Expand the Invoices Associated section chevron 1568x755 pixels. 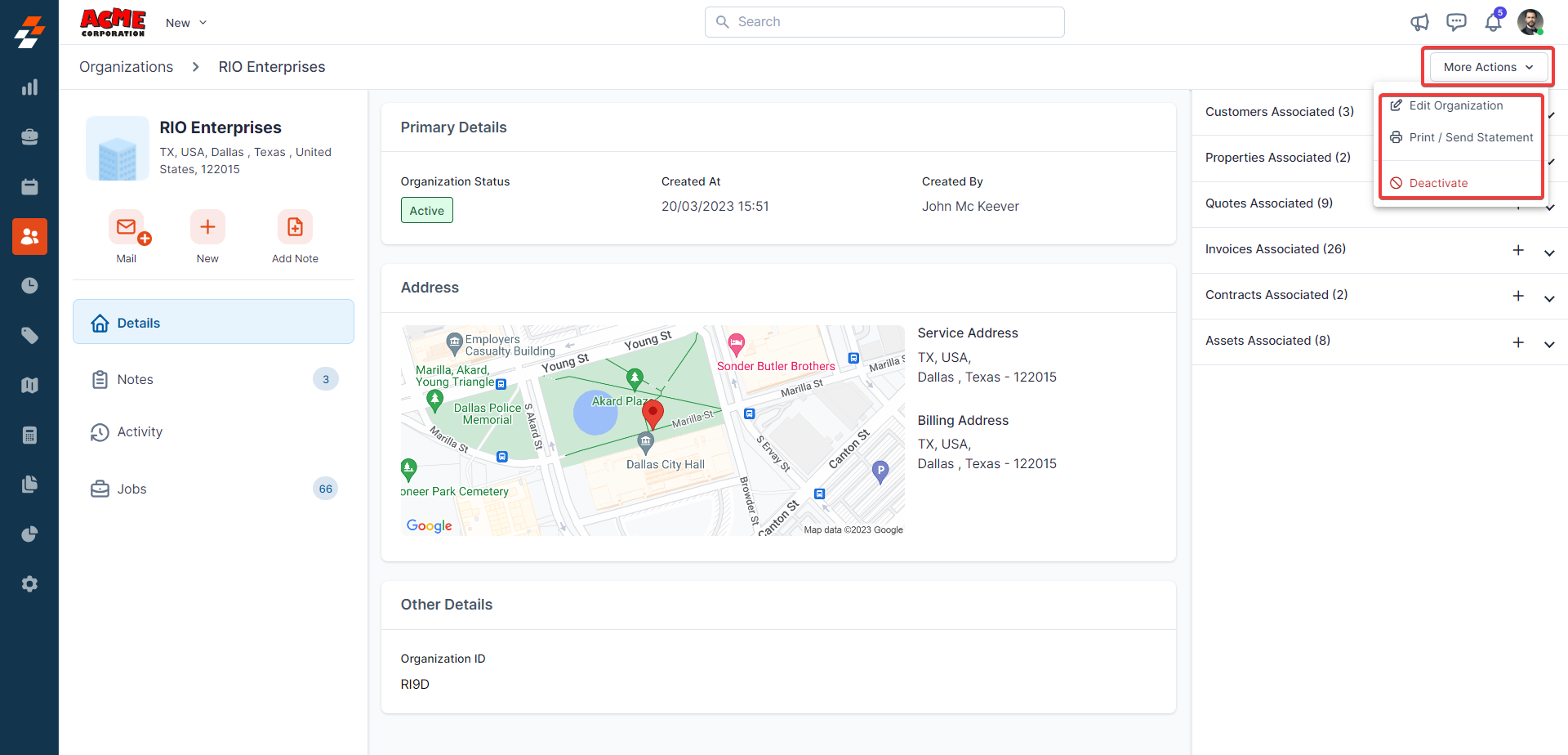(1548, 252)
